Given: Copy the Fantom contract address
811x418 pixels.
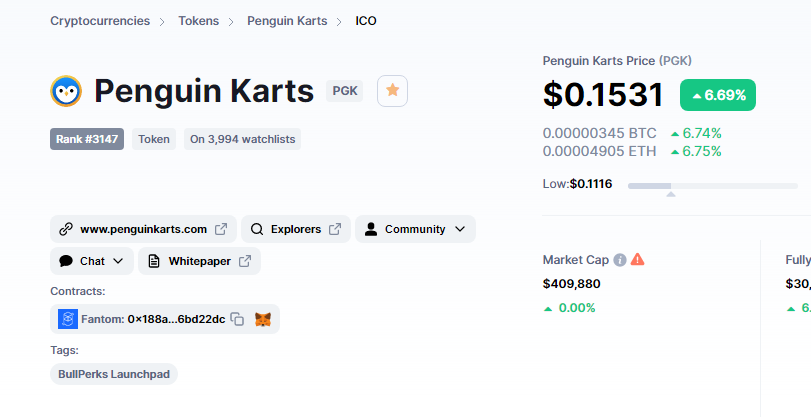Looking at the screenshot, I should point(237,319).
